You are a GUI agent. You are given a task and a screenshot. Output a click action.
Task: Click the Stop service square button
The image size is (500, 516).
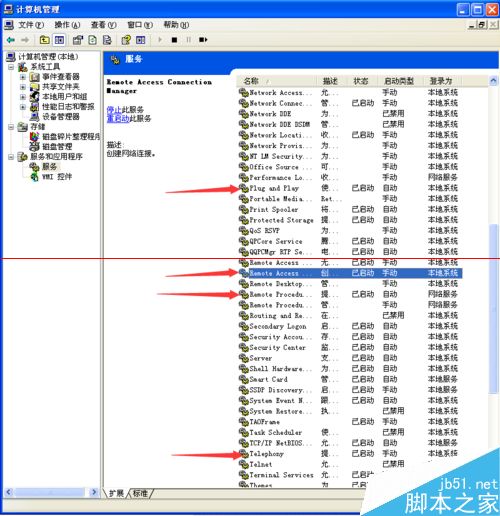coord(174,40)
